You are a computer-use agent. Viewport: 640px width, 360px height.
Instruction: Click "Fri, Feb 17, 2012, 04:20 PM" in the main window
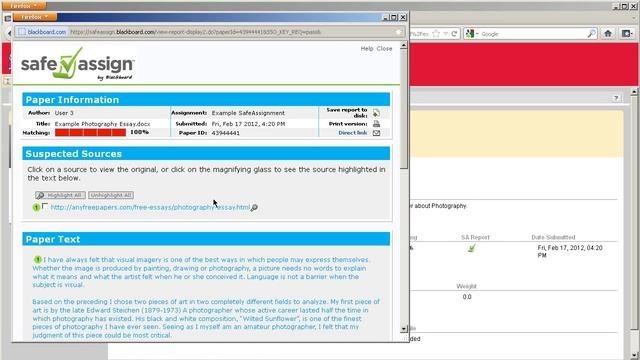coord(570,251)
